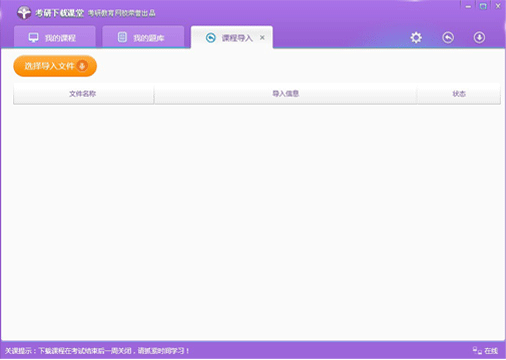Click the 文件名称 column header
506x360 pixels.
click(x=83, y=94)
